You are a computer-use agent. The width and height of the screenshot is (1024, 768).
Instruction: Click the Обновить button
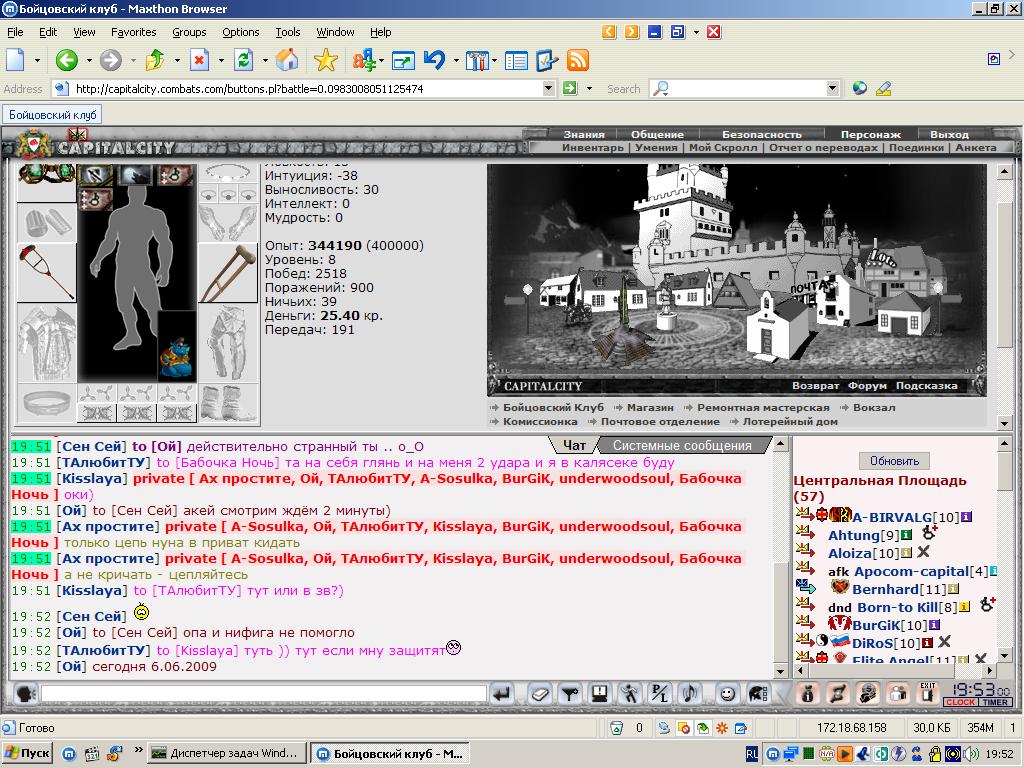894,461
